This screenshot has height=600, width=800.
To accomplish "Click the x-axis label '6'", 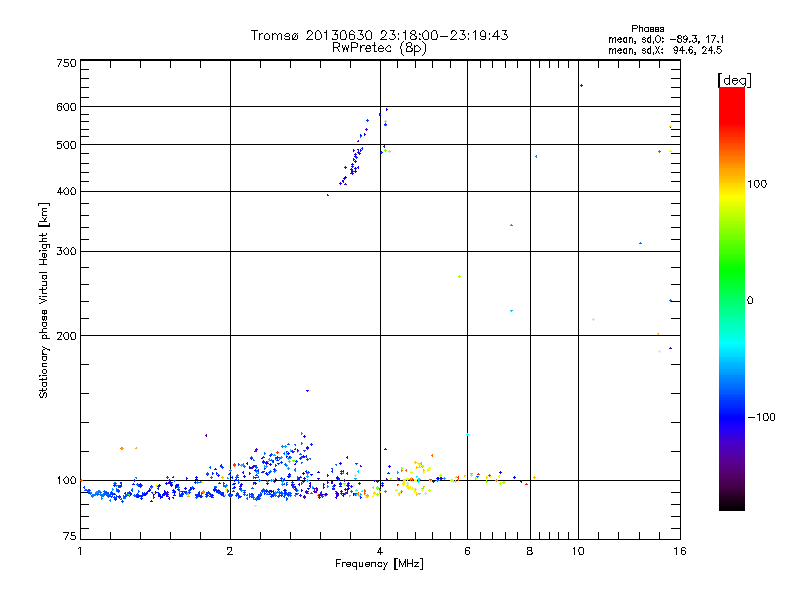I will coord(467,551).
